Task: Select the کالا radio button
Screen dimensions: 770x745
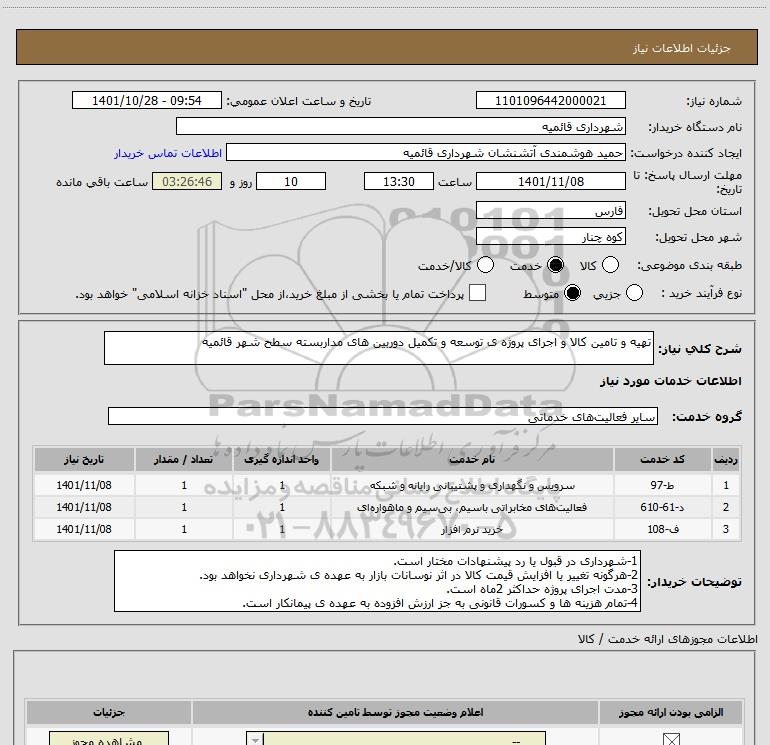Action: [610, 265]
